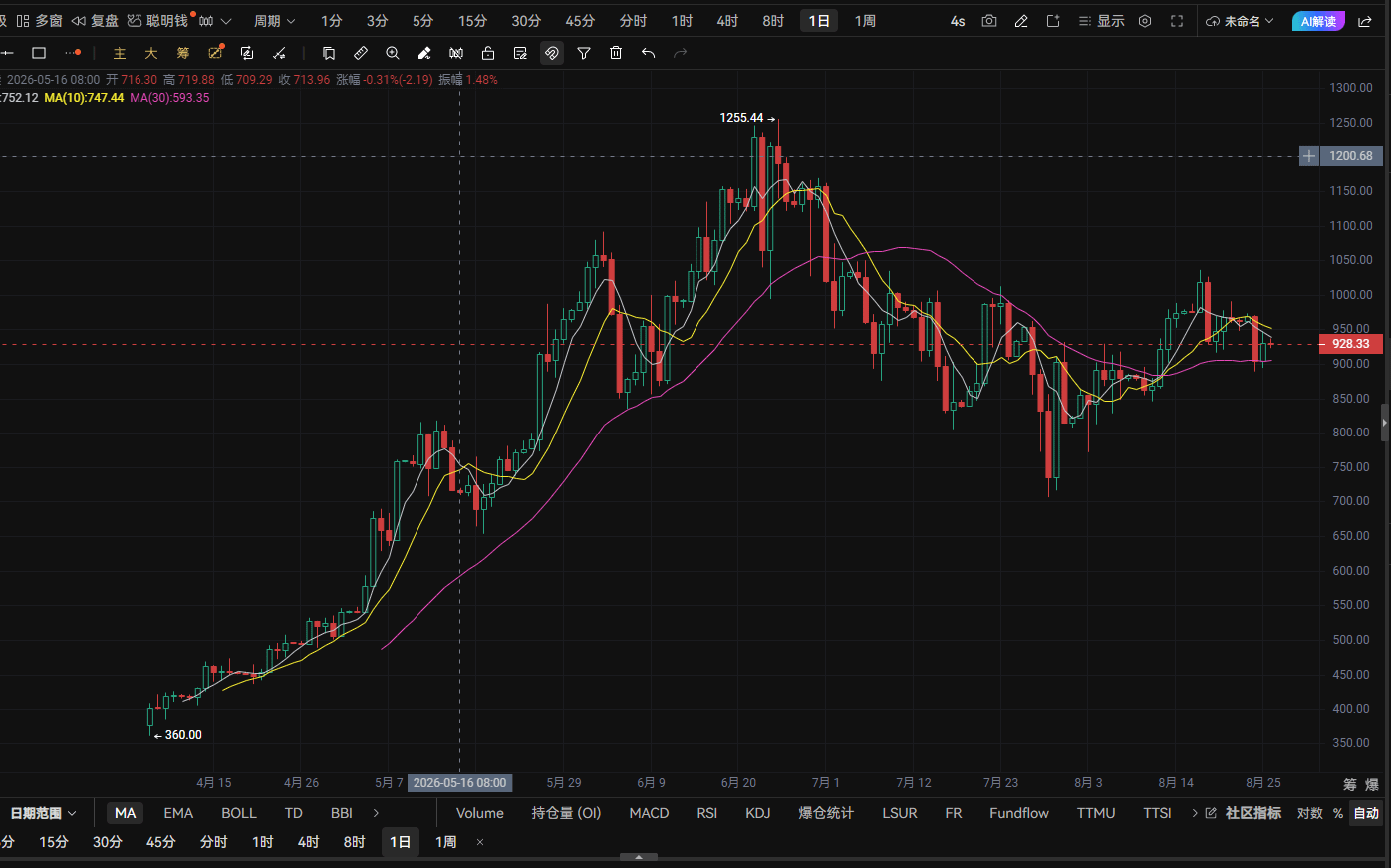Select the rectangle drawing tool
The width and height of the screenshot is (1391, 868).
pyautogui.click(x=40, y=53)
